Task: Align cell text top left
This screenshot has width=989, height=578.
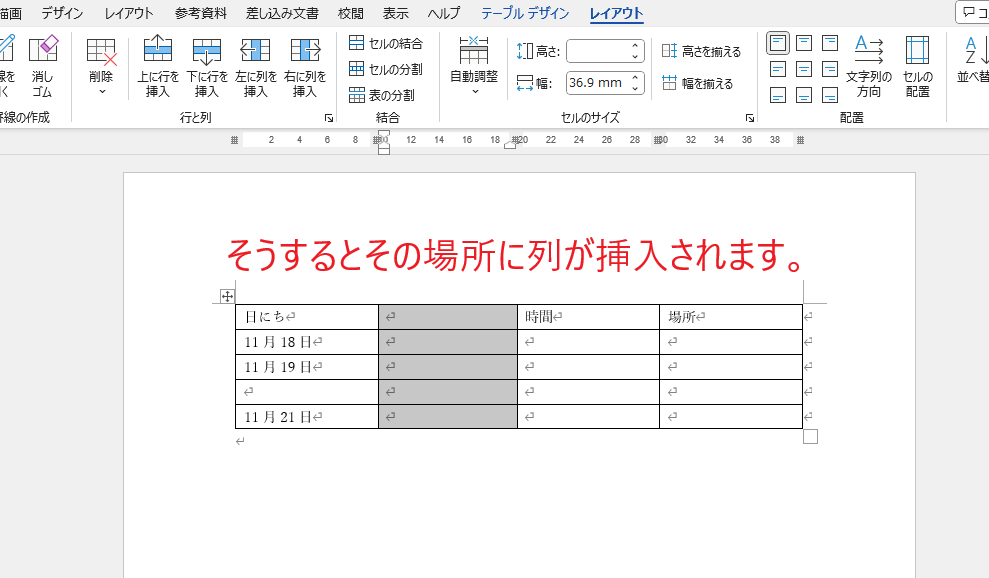Action: 778,43
